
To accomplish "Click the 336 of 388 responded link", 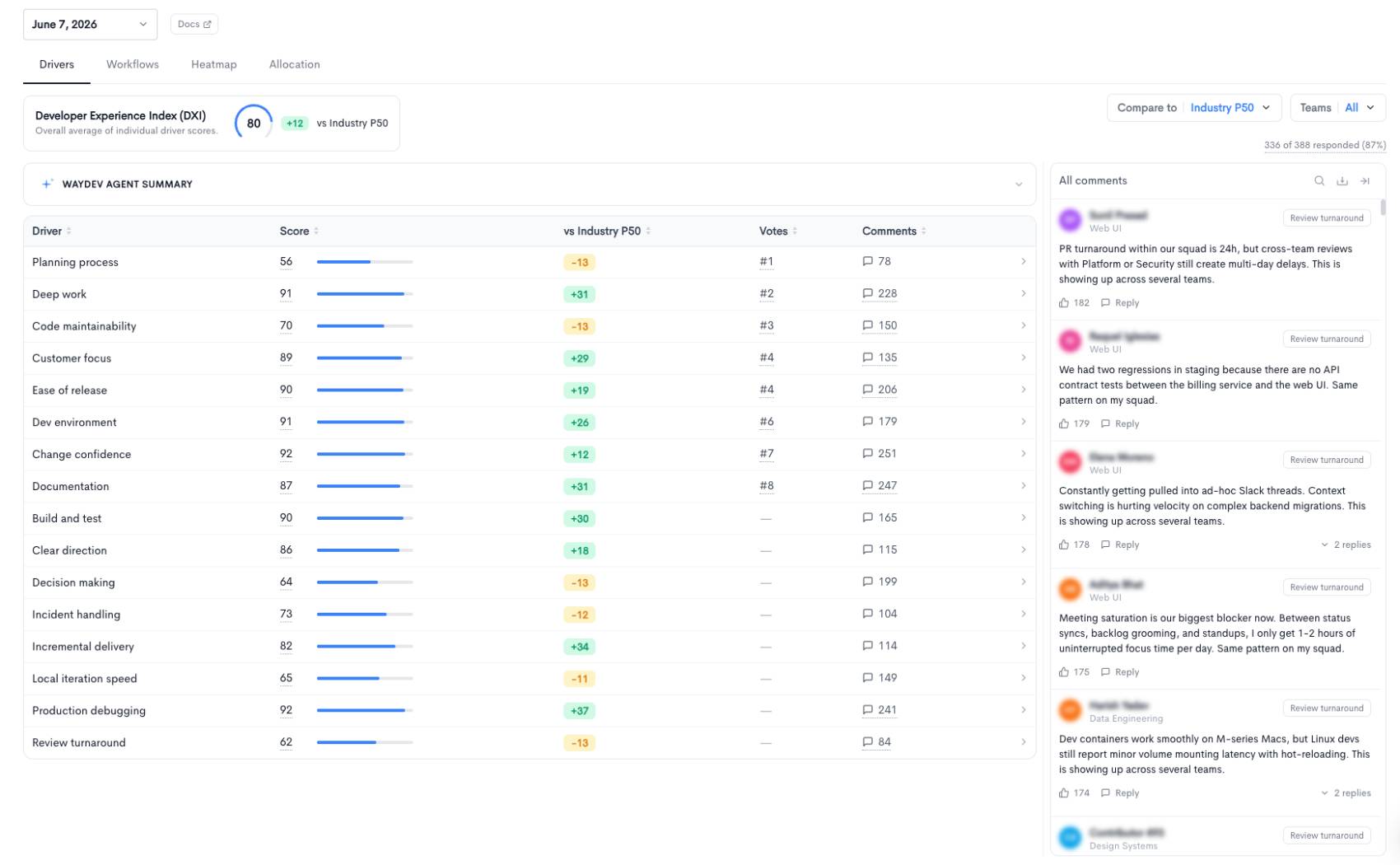I will tap(1325, 145).
